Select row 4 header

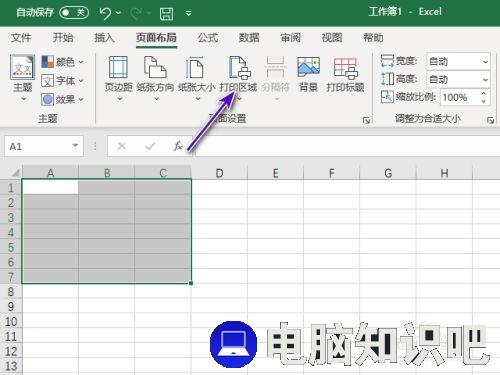[11, 232]
